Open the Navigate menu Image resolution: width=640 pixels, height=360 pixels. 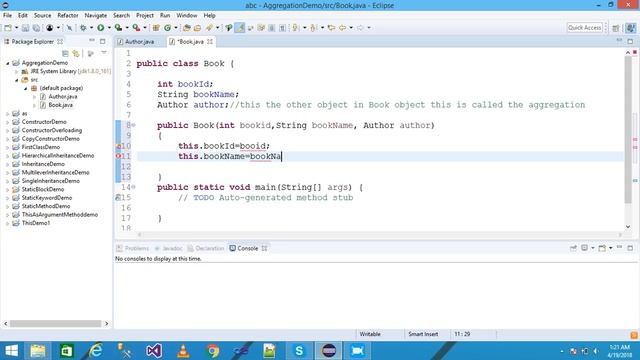96,16
